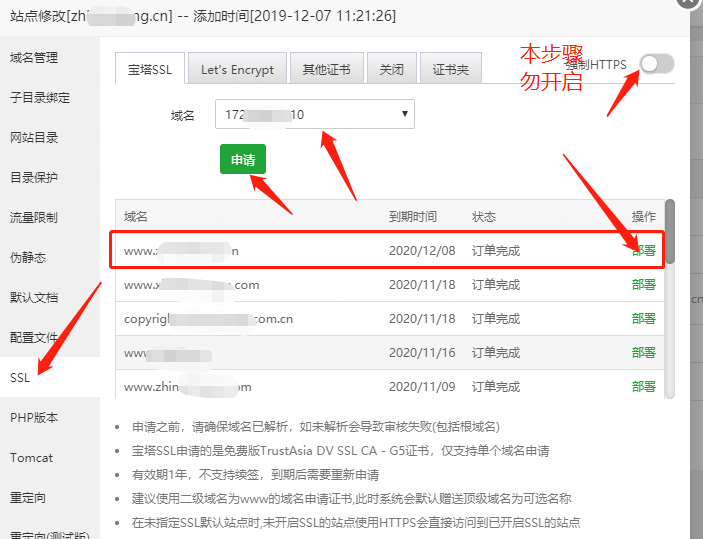The height and width of the screenshot is (539, 703).
Task: Click the copyright domain name cell
Action: tap(208, 318)
